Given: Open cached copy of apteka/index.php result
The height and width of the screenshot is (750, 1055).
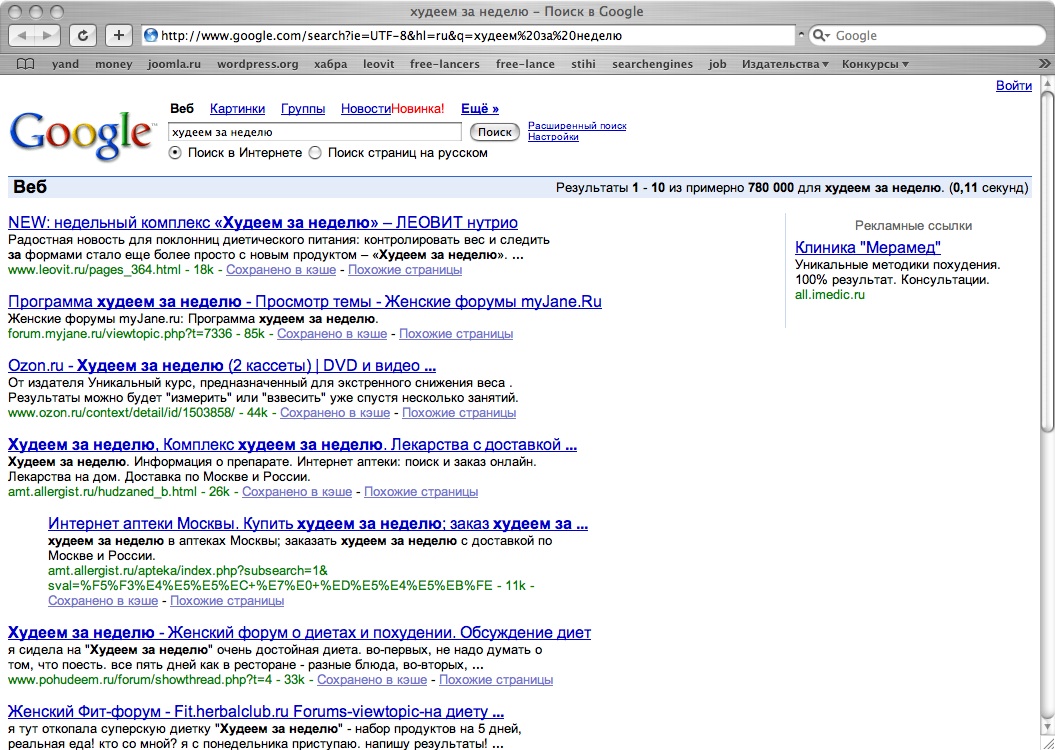Looking at the screenshot, I should point(103,601).
